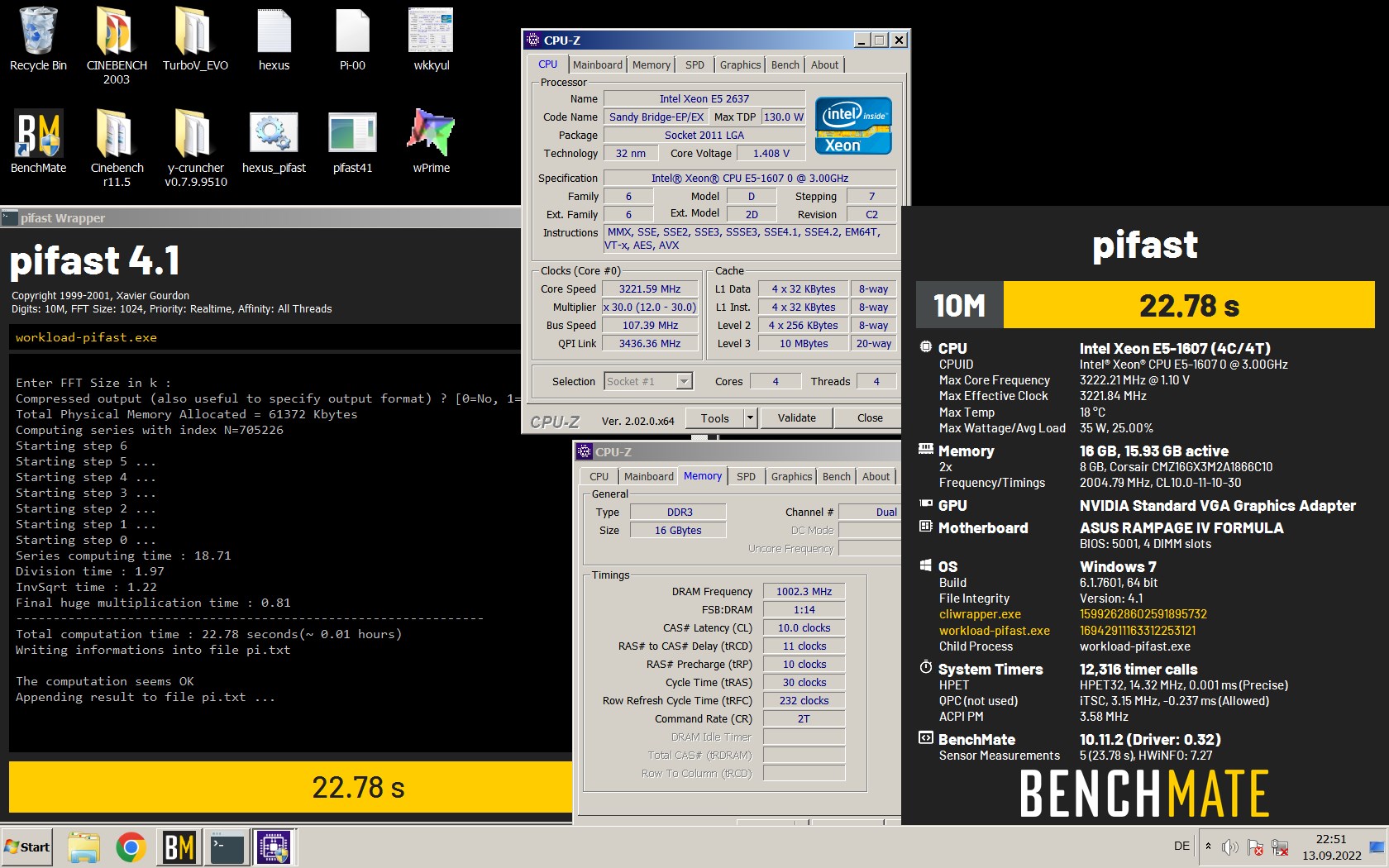1389x868 pixels.
Task: Click the Multiplier value x 30.0
Action: pos(650,307)
